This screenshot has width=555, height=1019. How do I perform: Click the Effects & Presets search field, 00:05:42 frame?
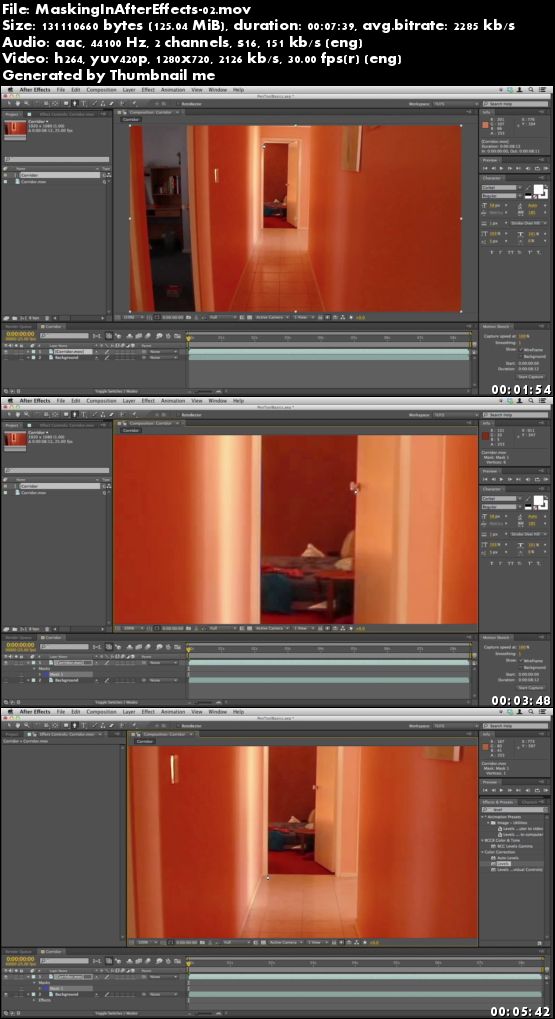pos(513,809)
